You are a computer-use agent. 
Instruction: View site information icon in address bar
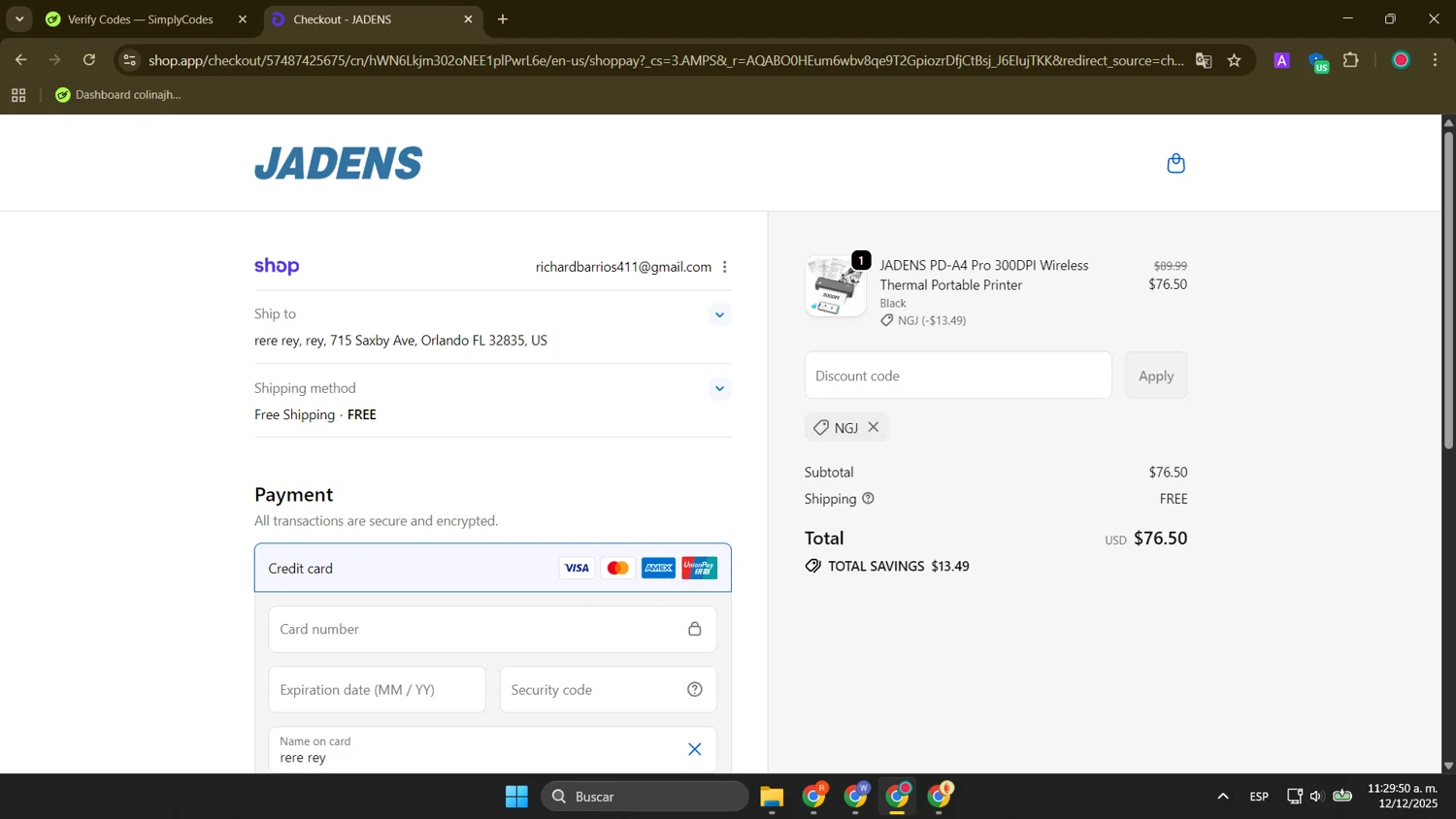click(129, 60)
